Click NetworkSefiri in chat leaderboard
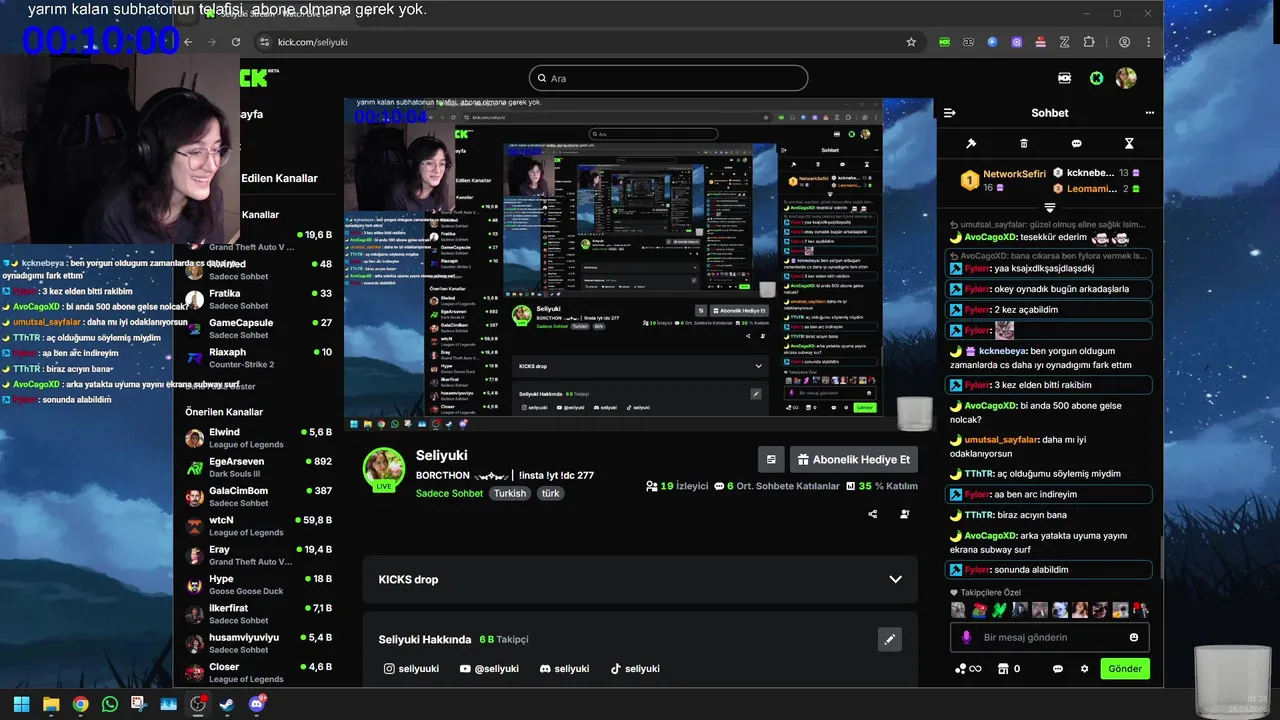The image size is (1280, 720). coord(1014,174)
